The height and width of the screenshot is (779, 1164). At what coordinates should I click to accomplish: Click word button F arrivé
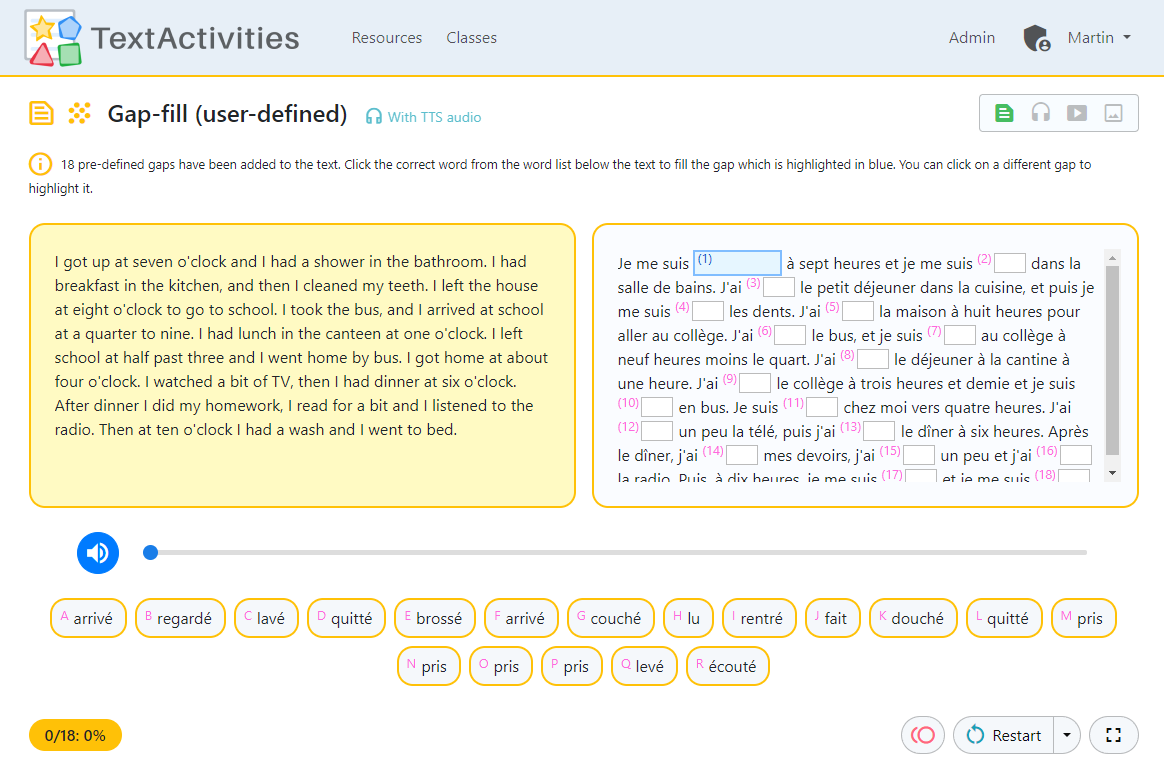click(520, 618)
